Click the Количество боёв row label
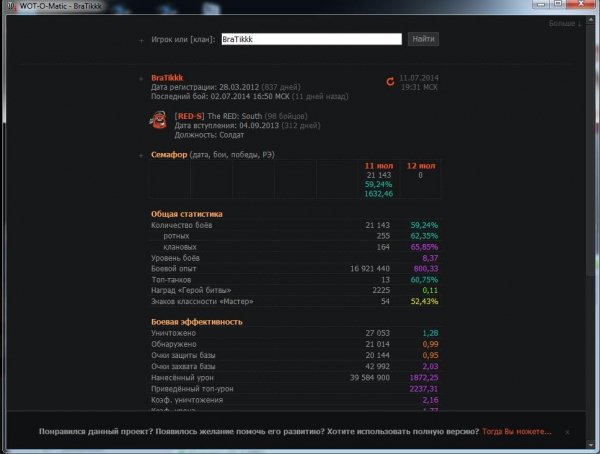 point(182,225)
